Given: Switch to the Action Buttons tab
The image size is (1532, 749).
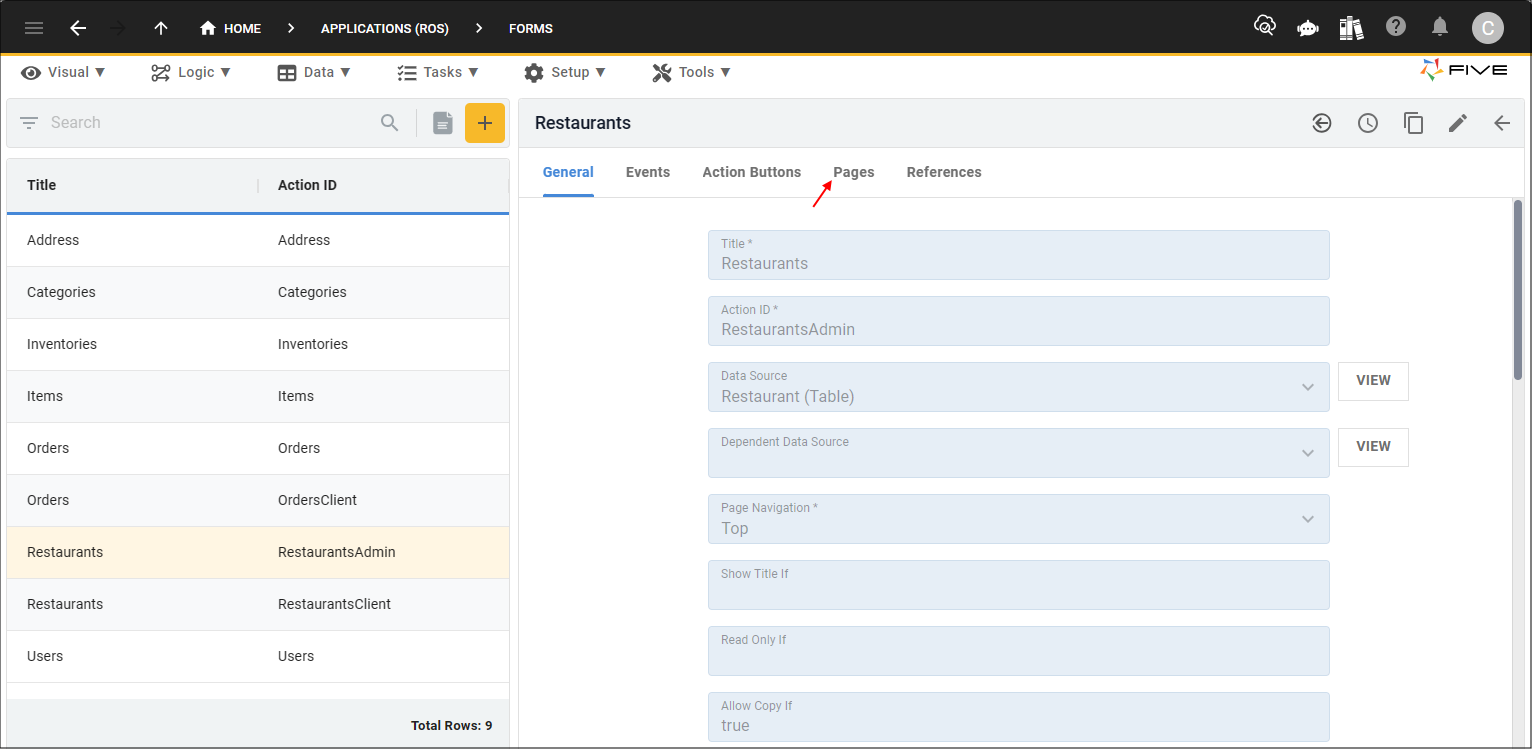Looking at the screenshot, I should click(x=752, y=172).
